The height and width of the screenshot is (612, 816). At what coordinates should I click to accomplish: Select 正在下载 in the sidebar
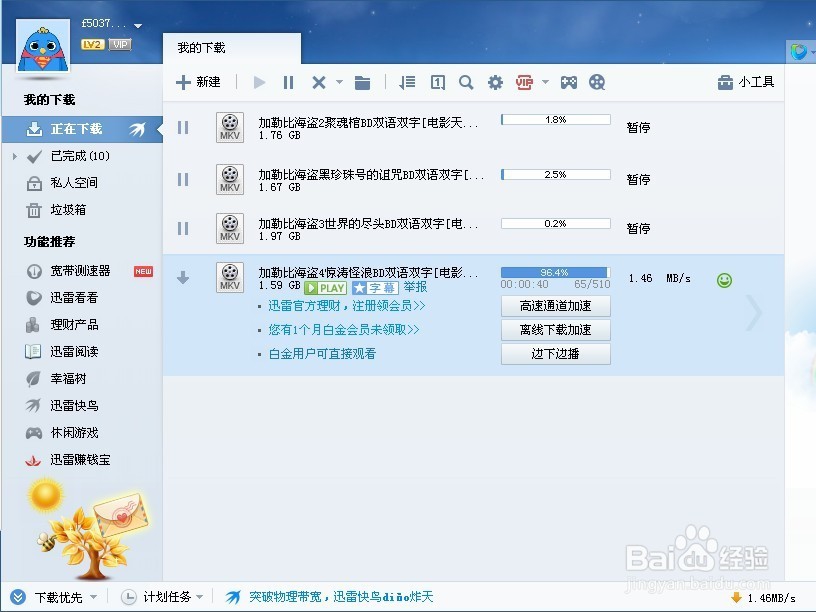pos(82,129)
